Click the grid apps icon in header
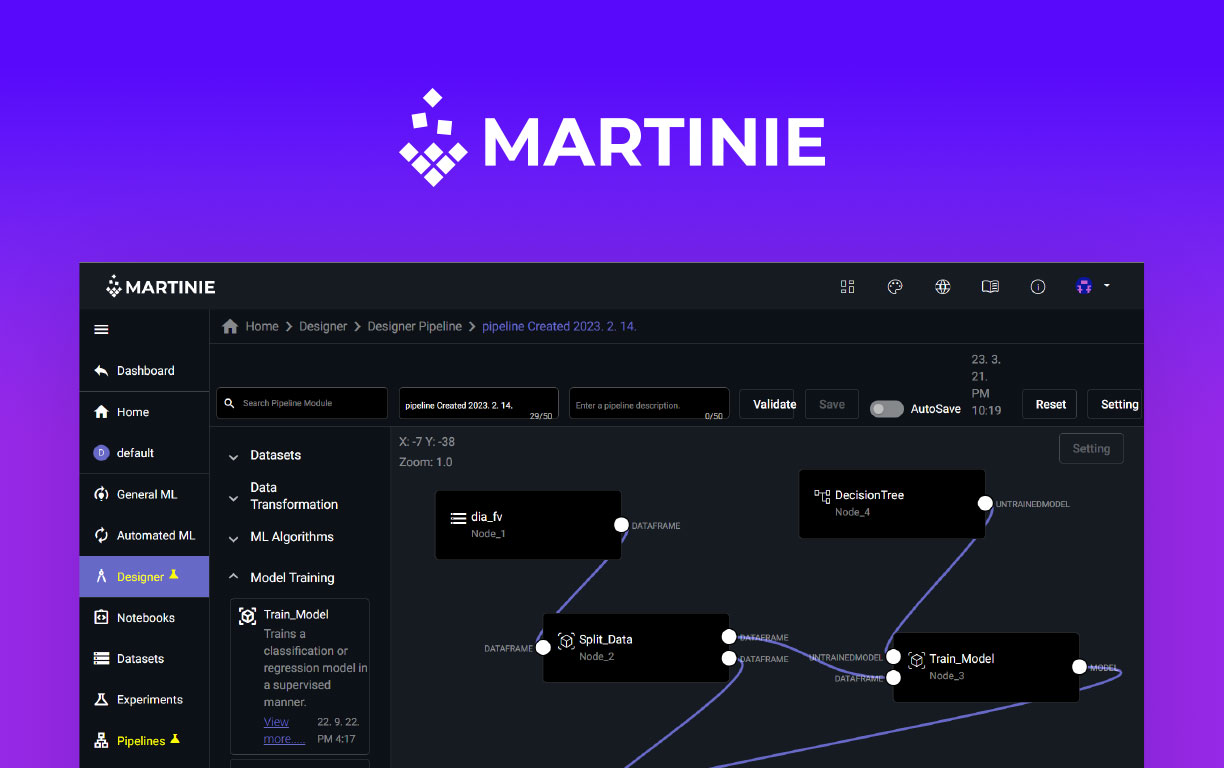 (x=847, y=287)
